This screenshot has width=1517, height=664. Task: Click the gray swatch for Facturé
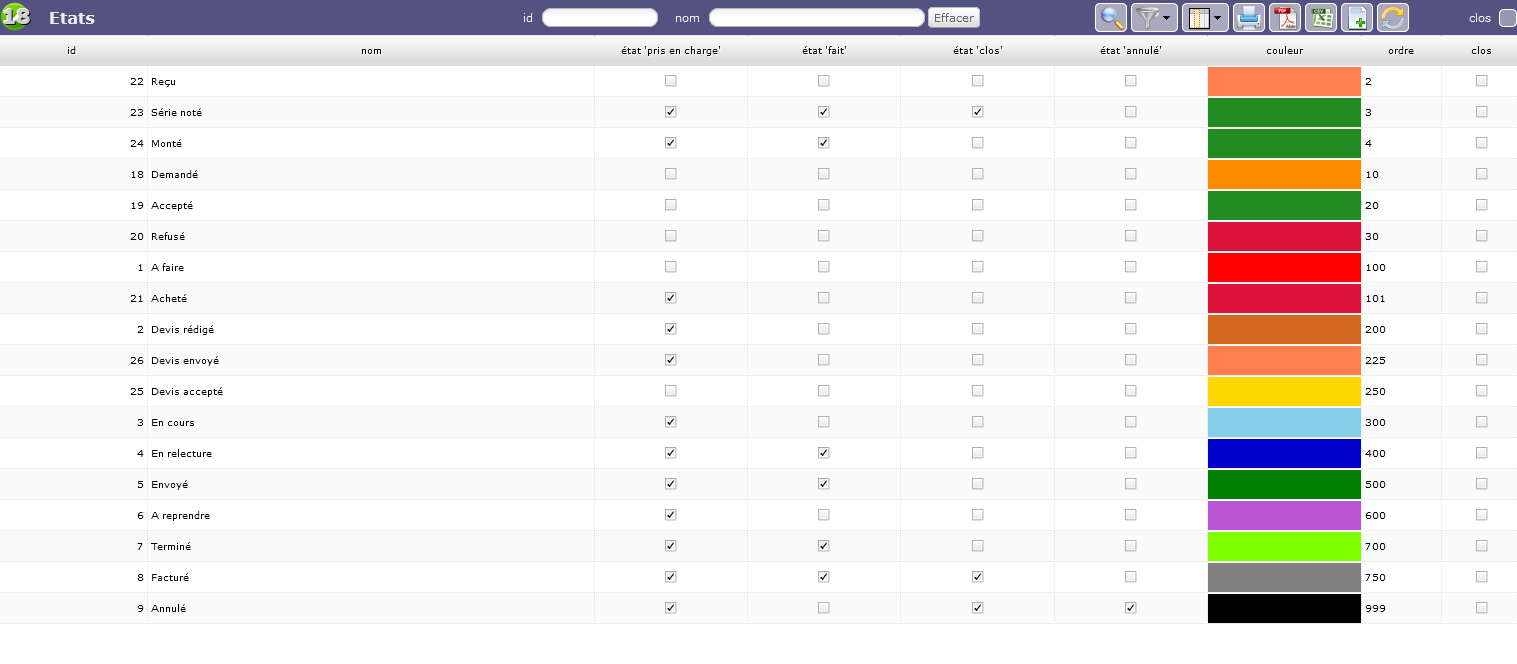1284,577
